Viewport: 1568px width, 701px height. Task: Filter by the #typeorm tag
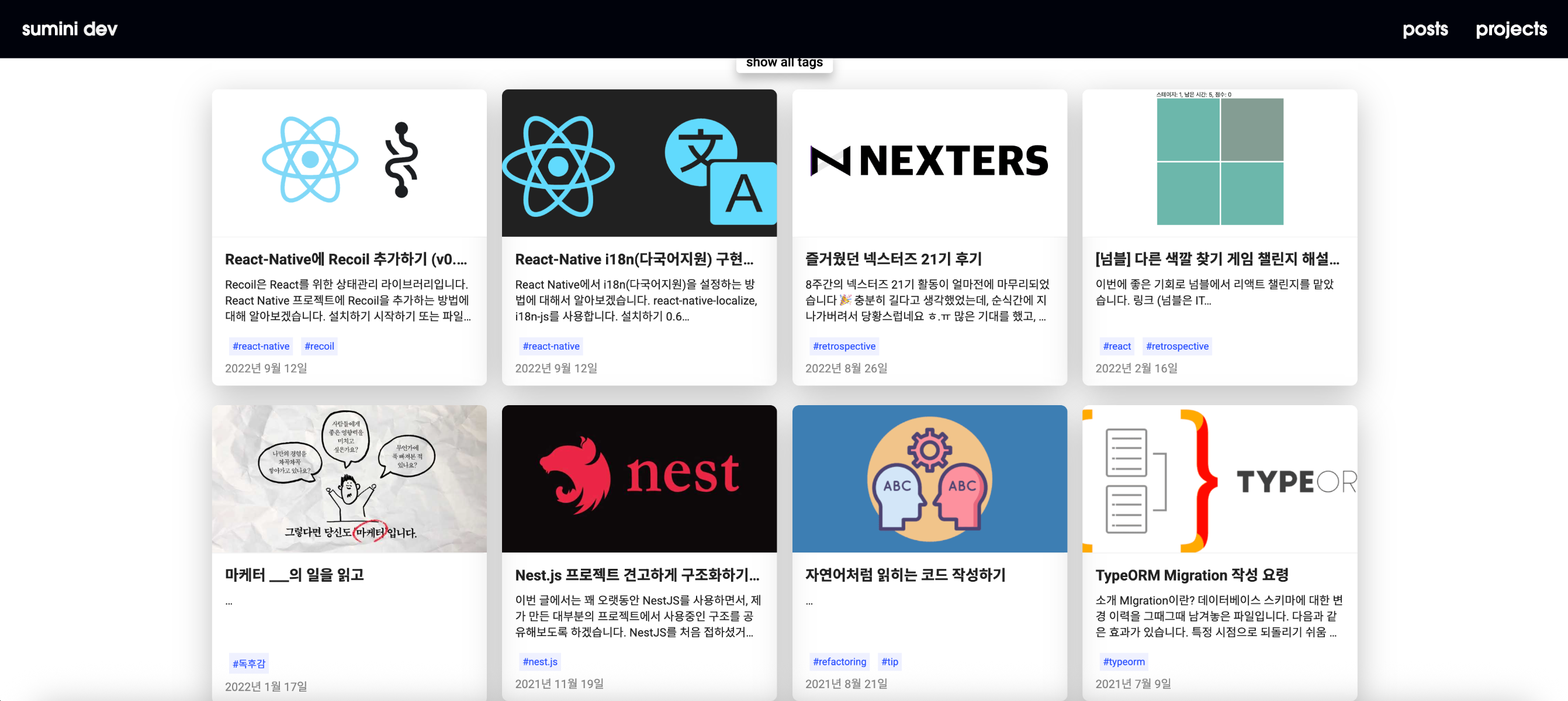[x=1123, y=661]
